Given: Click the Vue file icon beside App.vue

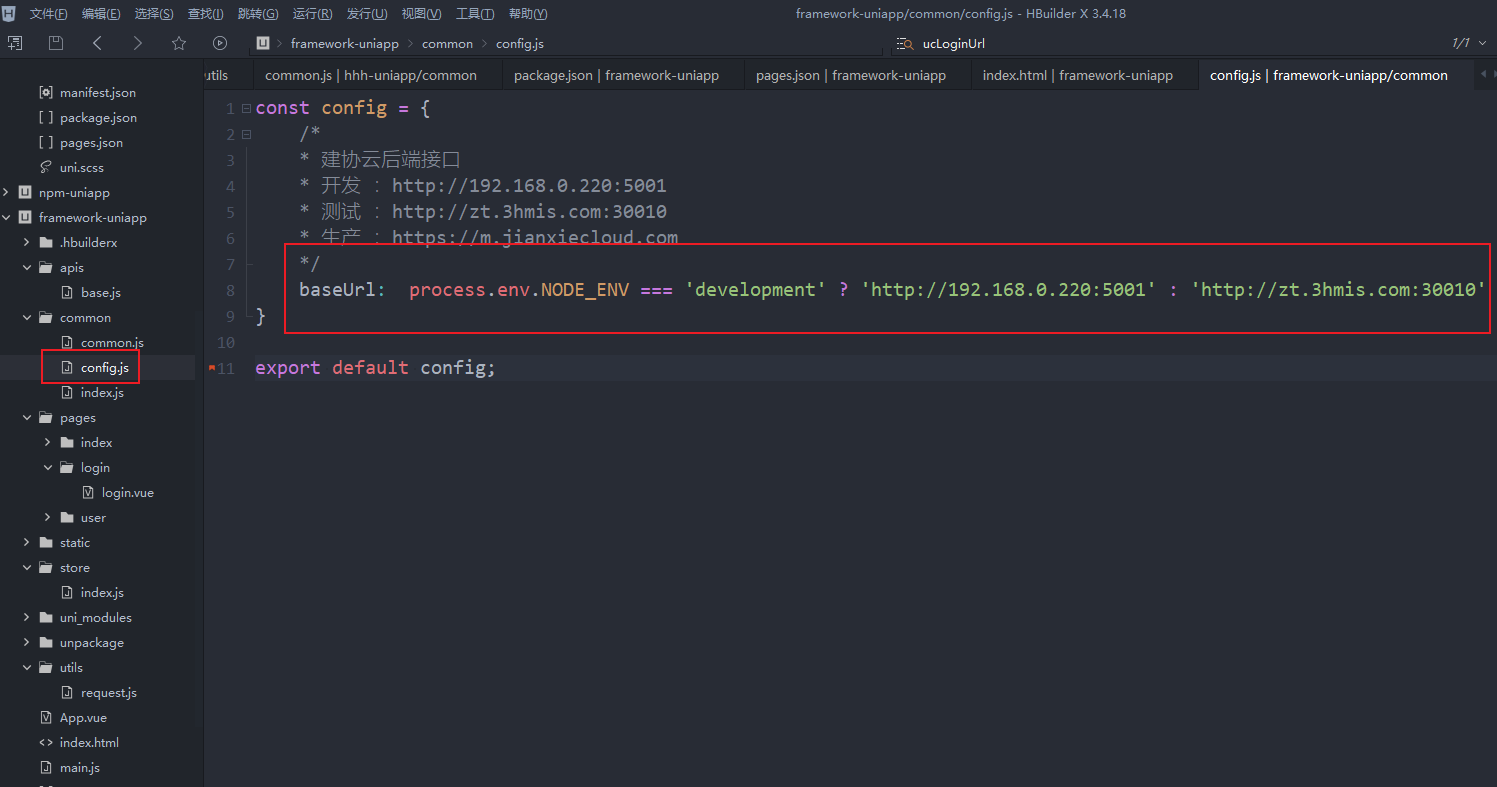Looking at the screenshot, I should [46, 717].
